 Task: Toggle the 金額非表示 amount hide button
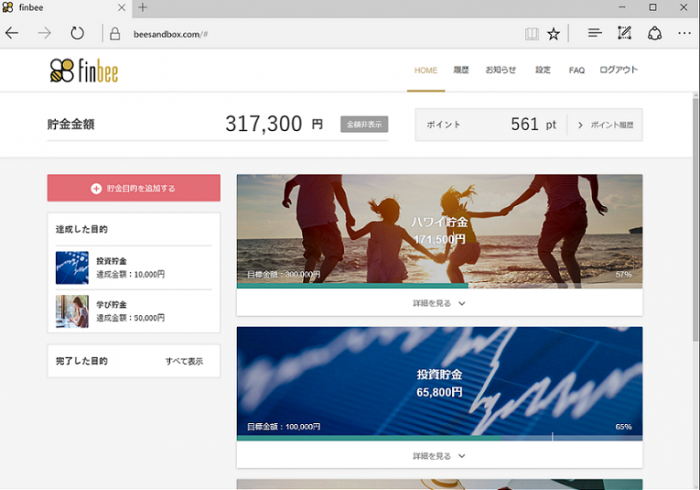coord(364,124)
